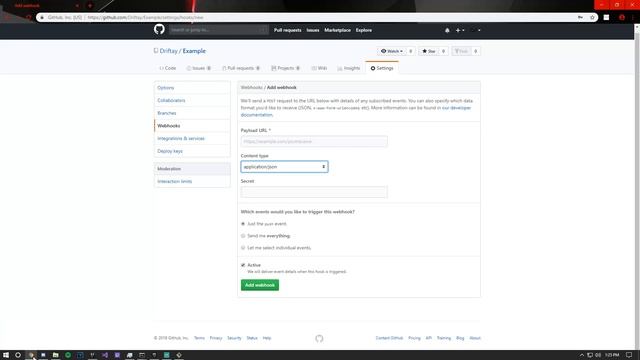Open the Action Center notification icon

click(x=629, y=355)
